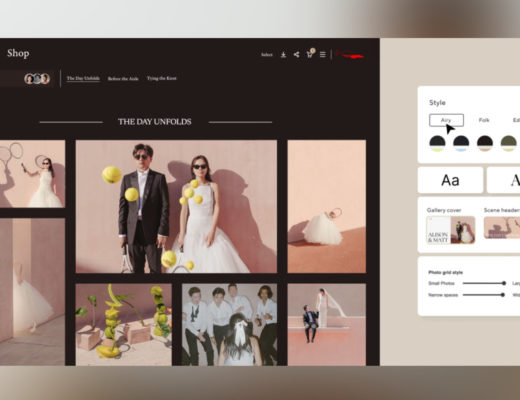Pick the black and light blue palette
Screen dimensions: 520x400
[x=461, y=143]
